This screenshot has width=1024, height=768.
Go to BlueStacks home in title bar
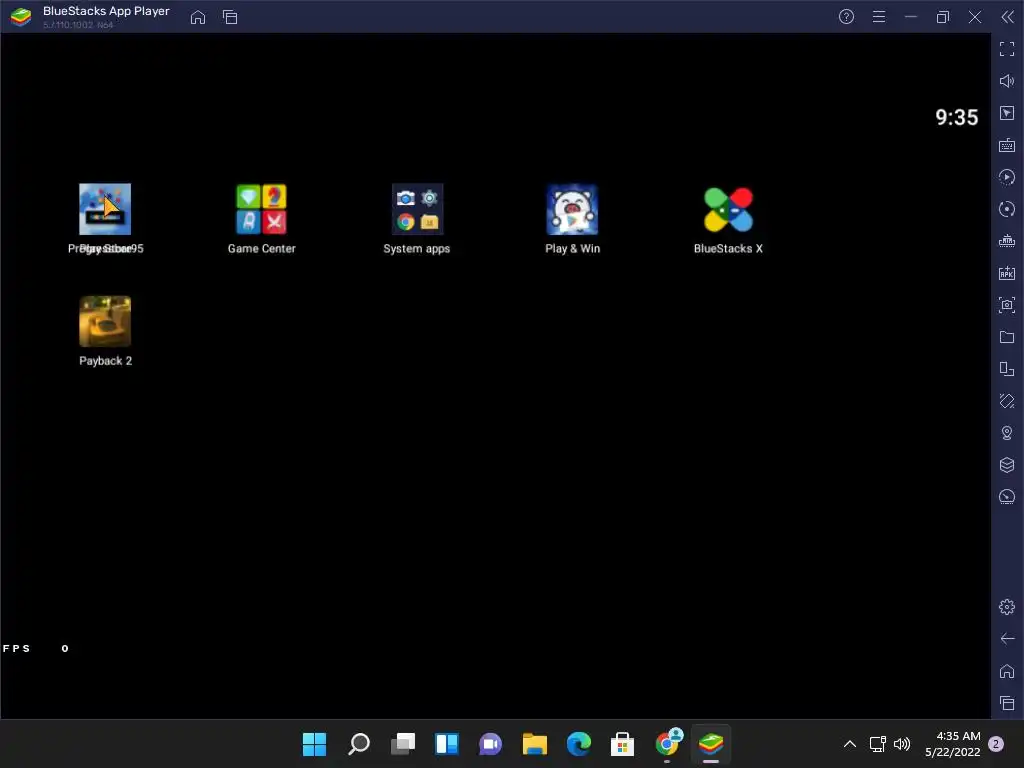pos(198,17)
